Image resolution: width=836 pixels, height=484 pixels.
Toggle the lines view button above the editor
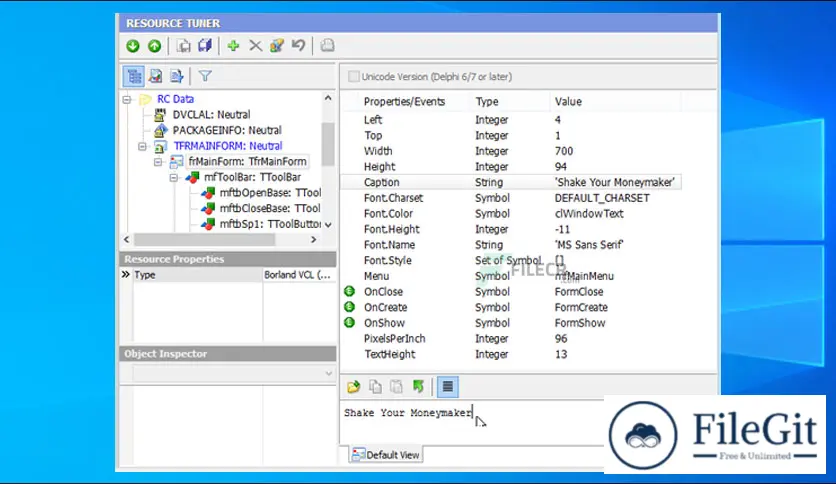[448, 387]
